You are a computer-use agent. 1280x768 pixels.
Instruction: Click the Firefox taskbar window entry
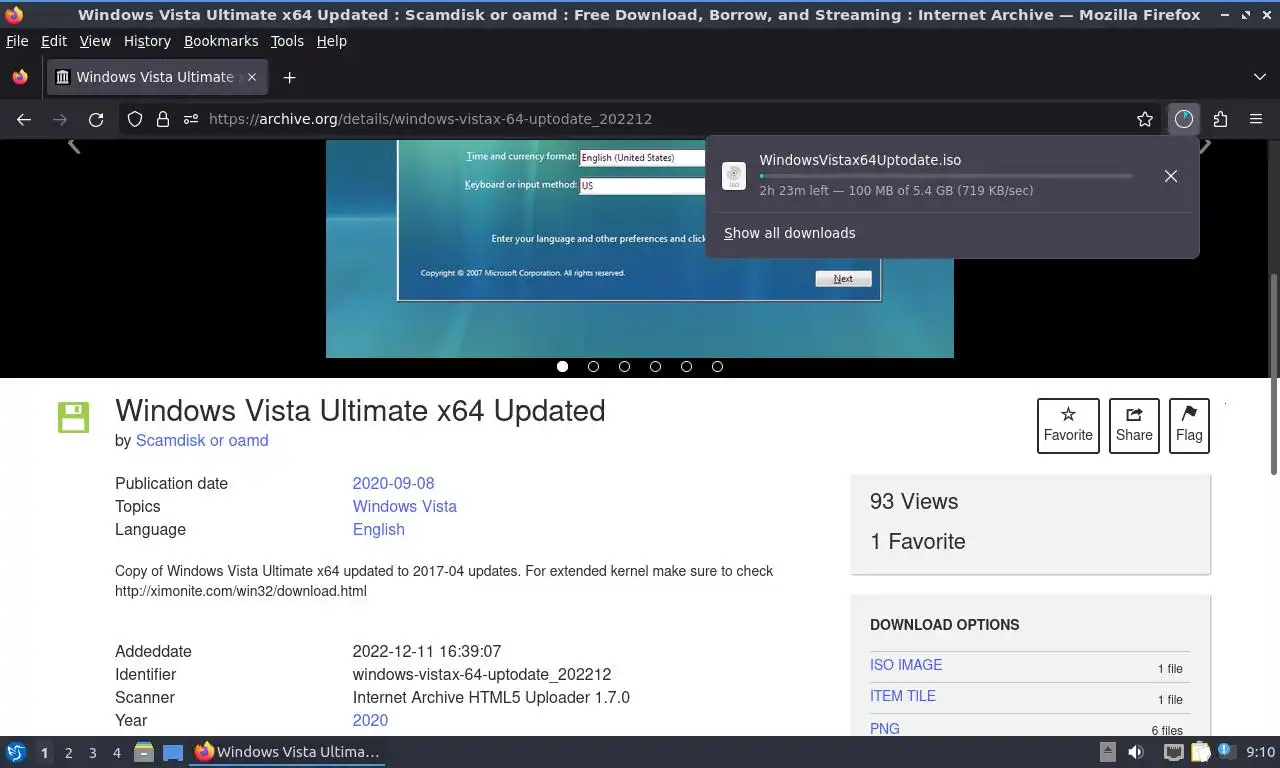287,752
